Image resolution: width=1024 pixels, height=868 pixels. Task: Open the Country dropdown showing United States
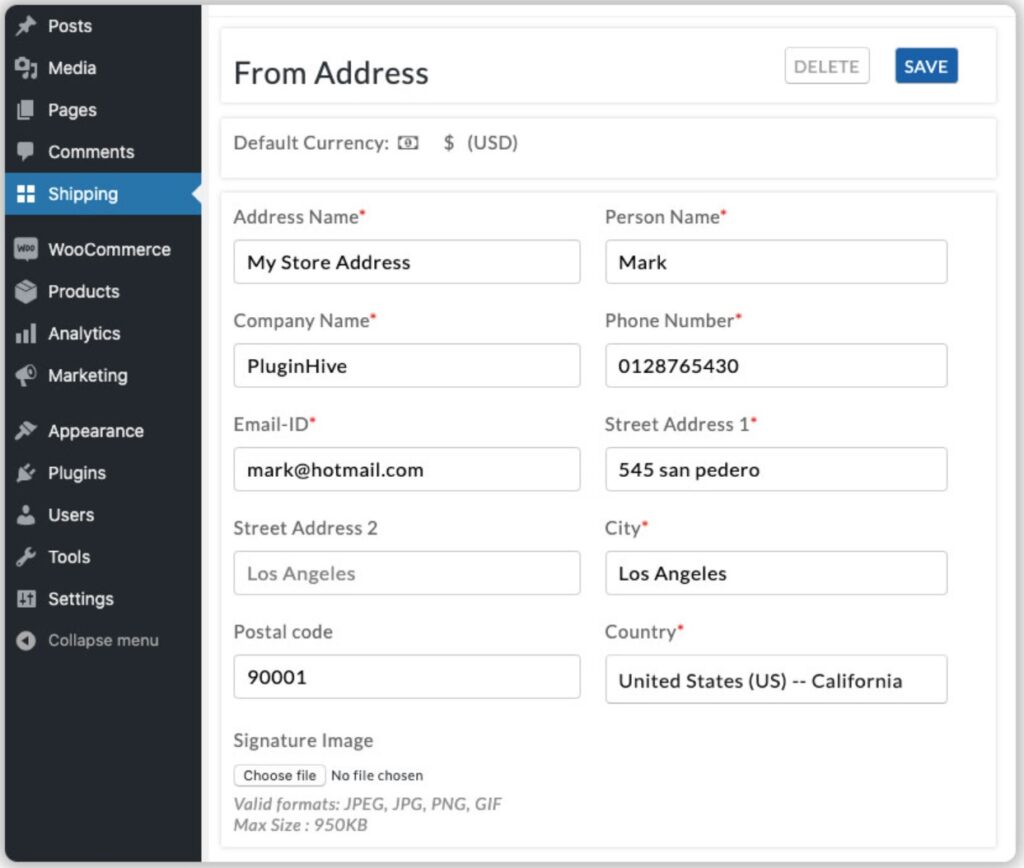point(776,679)
